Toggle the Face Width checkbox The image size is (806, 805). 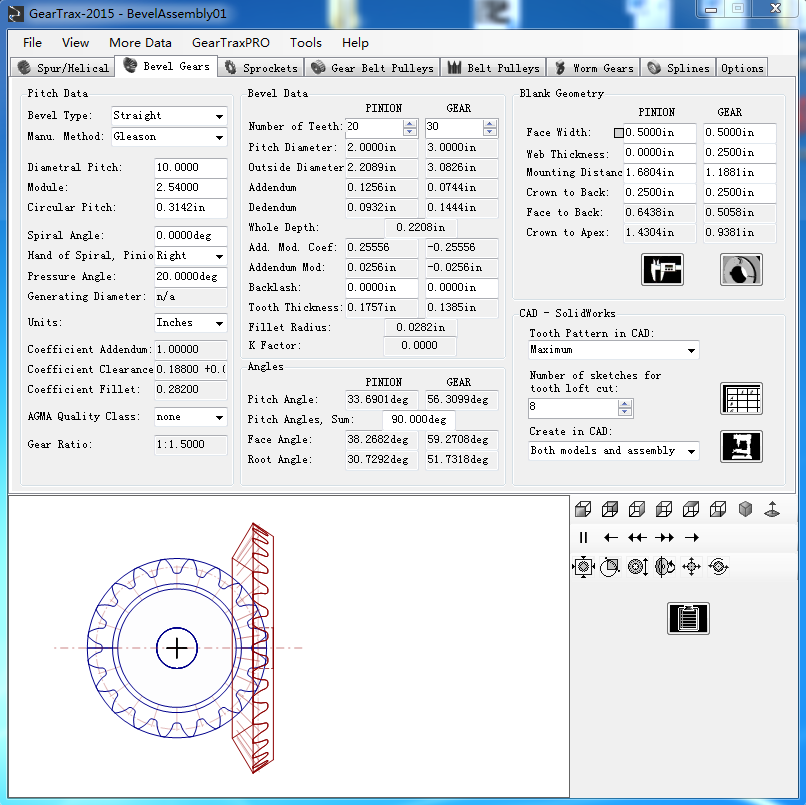pyautogui.click(x=619, y=133)
